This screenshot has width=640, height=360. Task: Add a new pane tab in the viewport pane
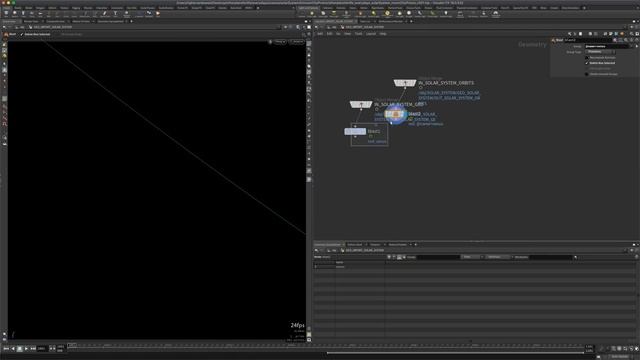coord(131,21)
